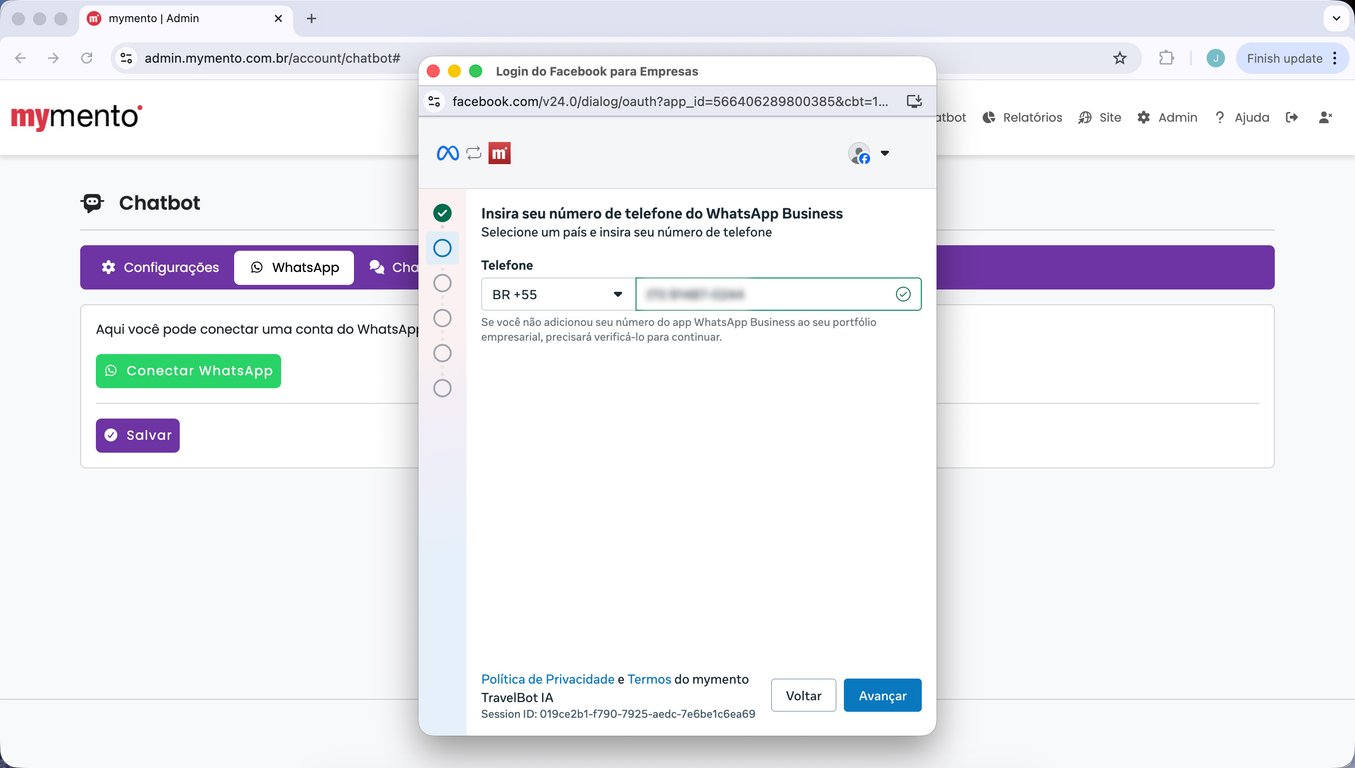The height and width of the screenshot is (768, 1355).
Task: Open the Facebook profile avatar menu
Action: (868, 153)
